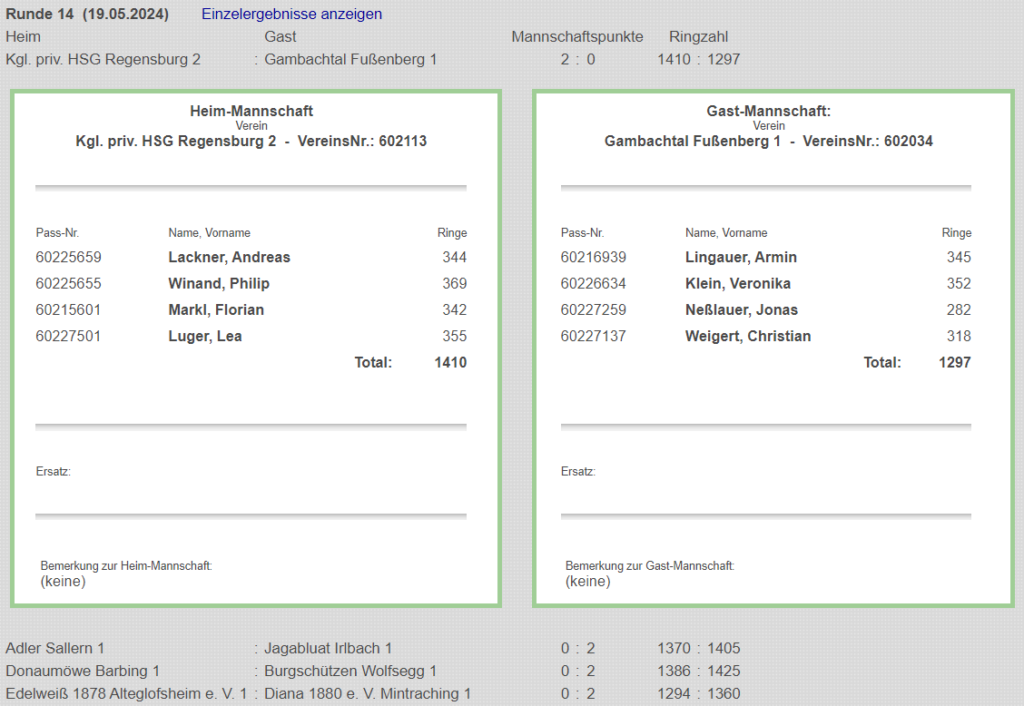The width and height of the screenshot is (1024, 706).
Task: Select Edelweiß 1878 Alteglofsheim match row
Action: point(126,693)
